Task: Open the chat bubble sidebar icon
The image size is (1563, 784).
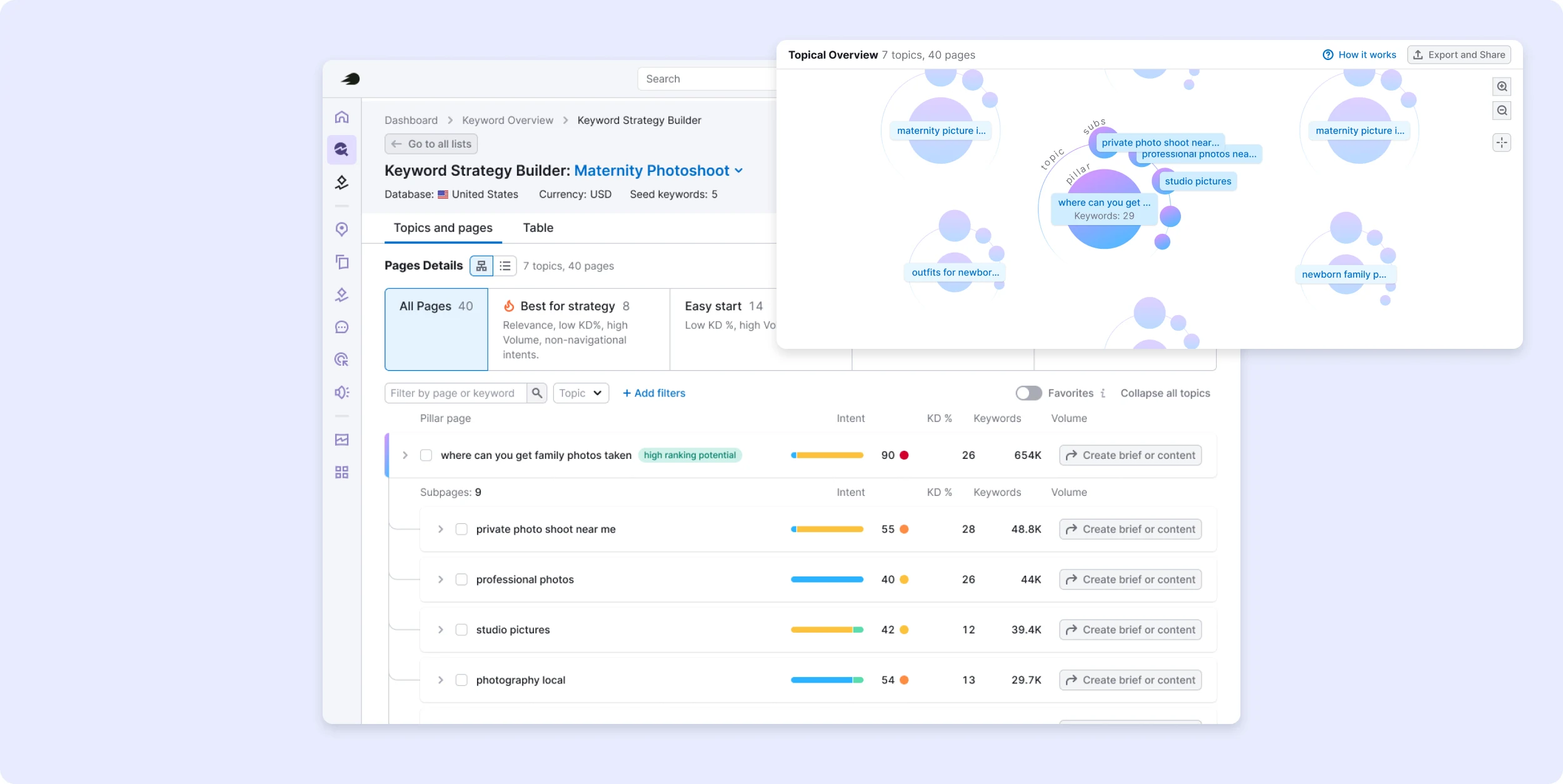Action: point(341,327)
